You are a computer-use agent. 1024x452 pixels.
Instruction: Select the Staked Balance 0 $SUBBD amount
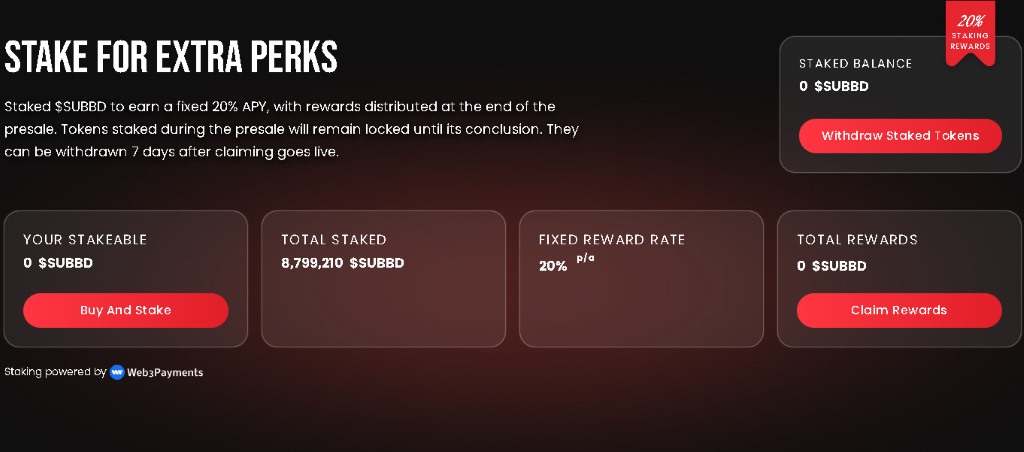[x=833, y=86]
